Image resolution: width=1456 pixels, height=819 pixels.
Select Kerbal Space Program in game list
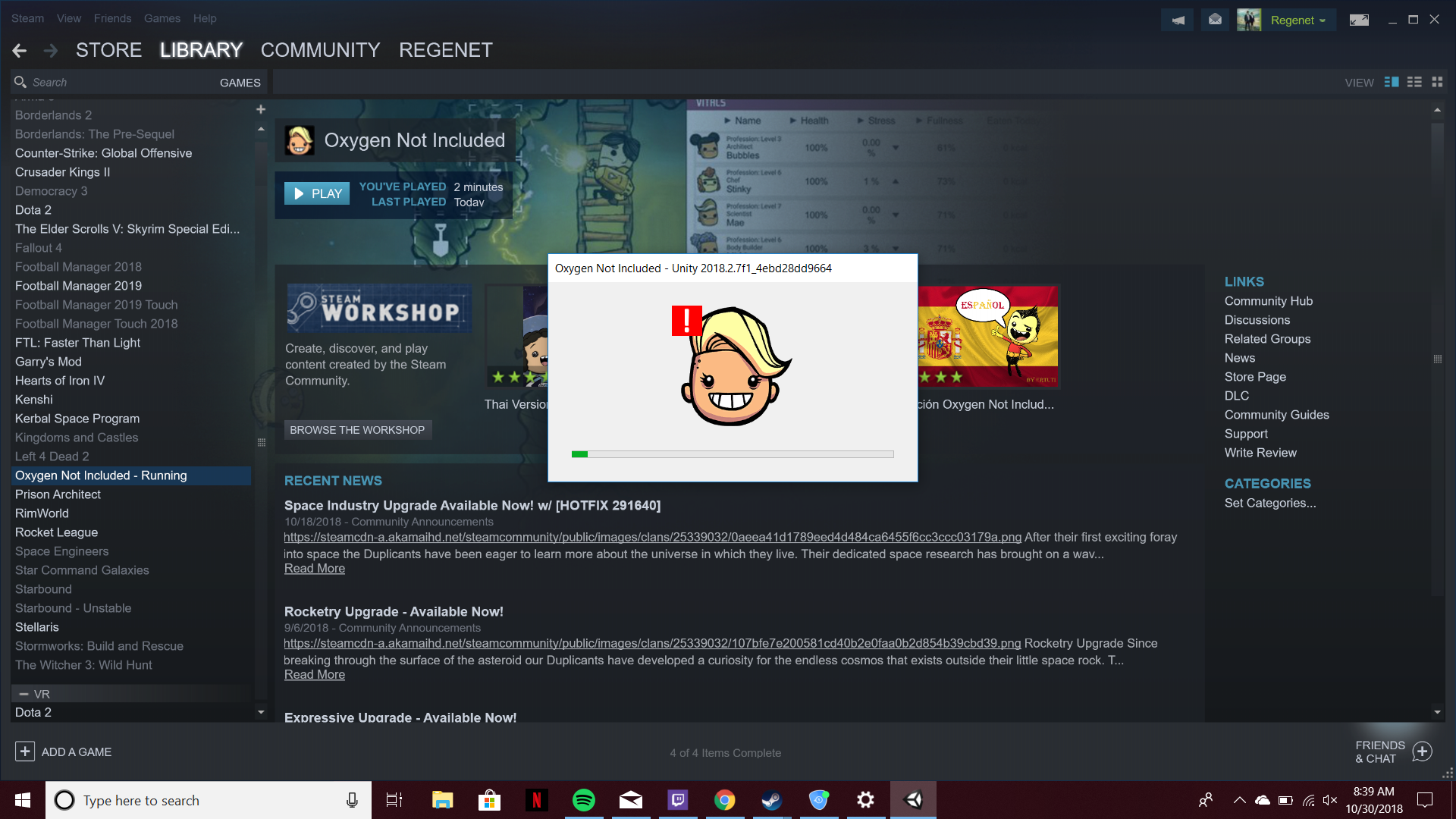click(77, 419)
